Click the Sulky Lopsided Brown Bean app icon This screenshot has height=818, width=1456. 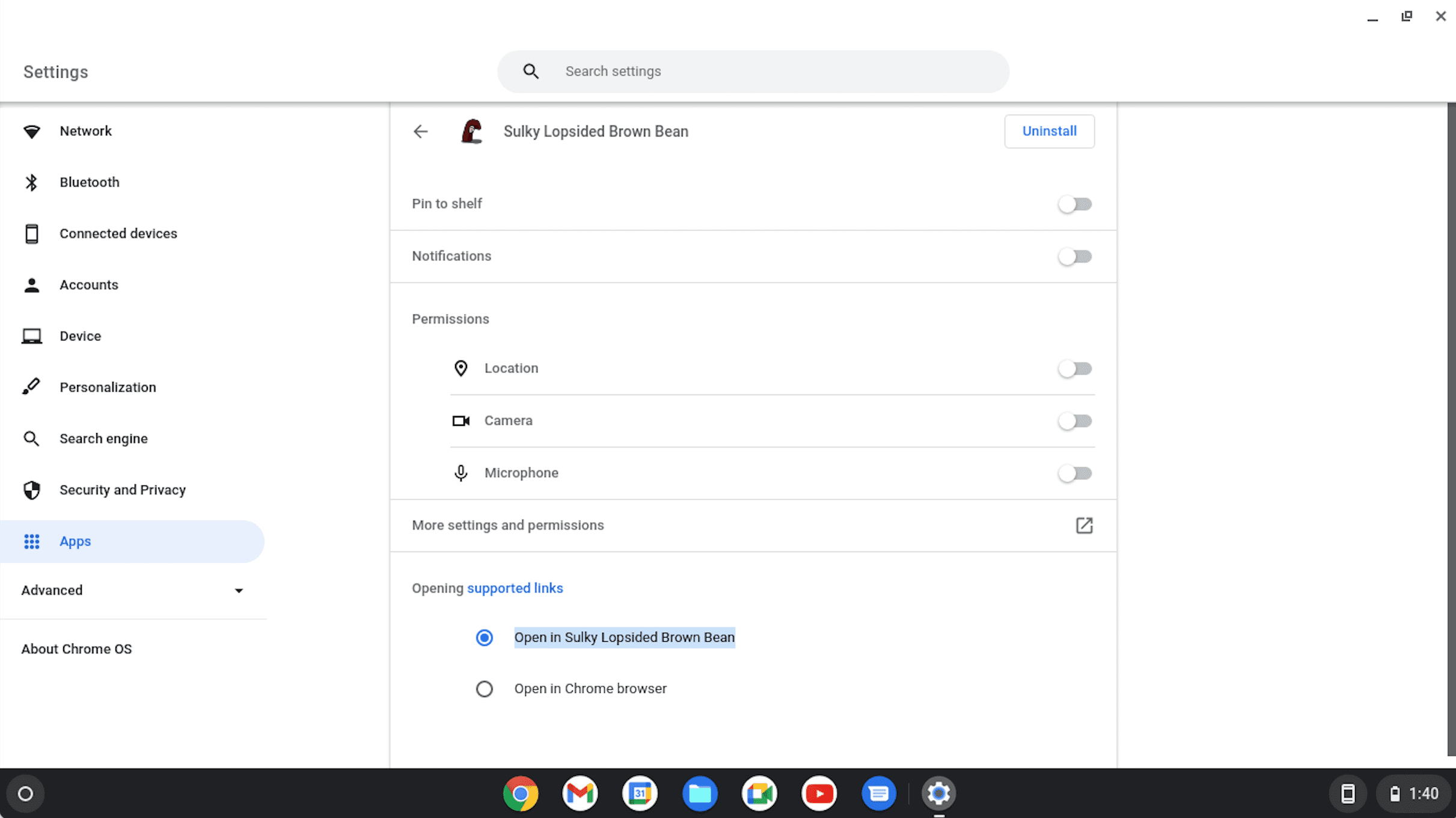(471, 131)
